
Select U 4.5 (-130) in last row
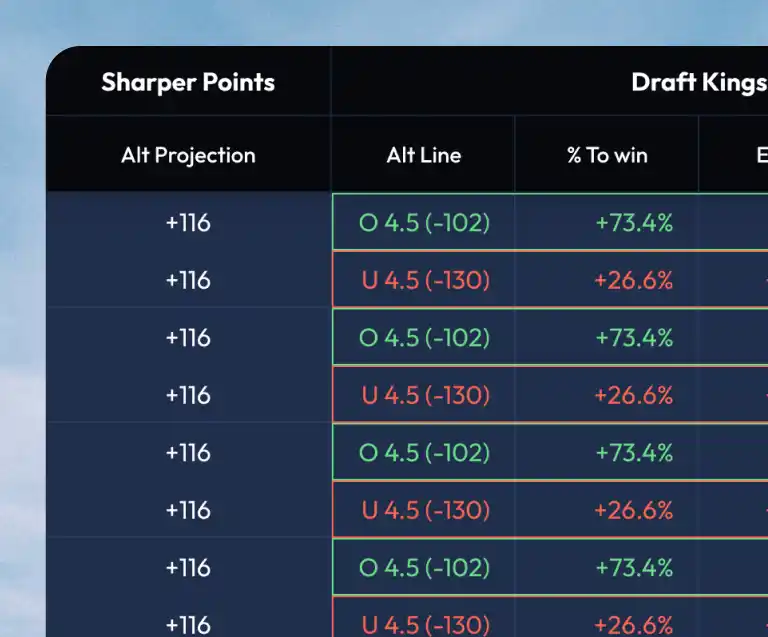coord(425,624)
